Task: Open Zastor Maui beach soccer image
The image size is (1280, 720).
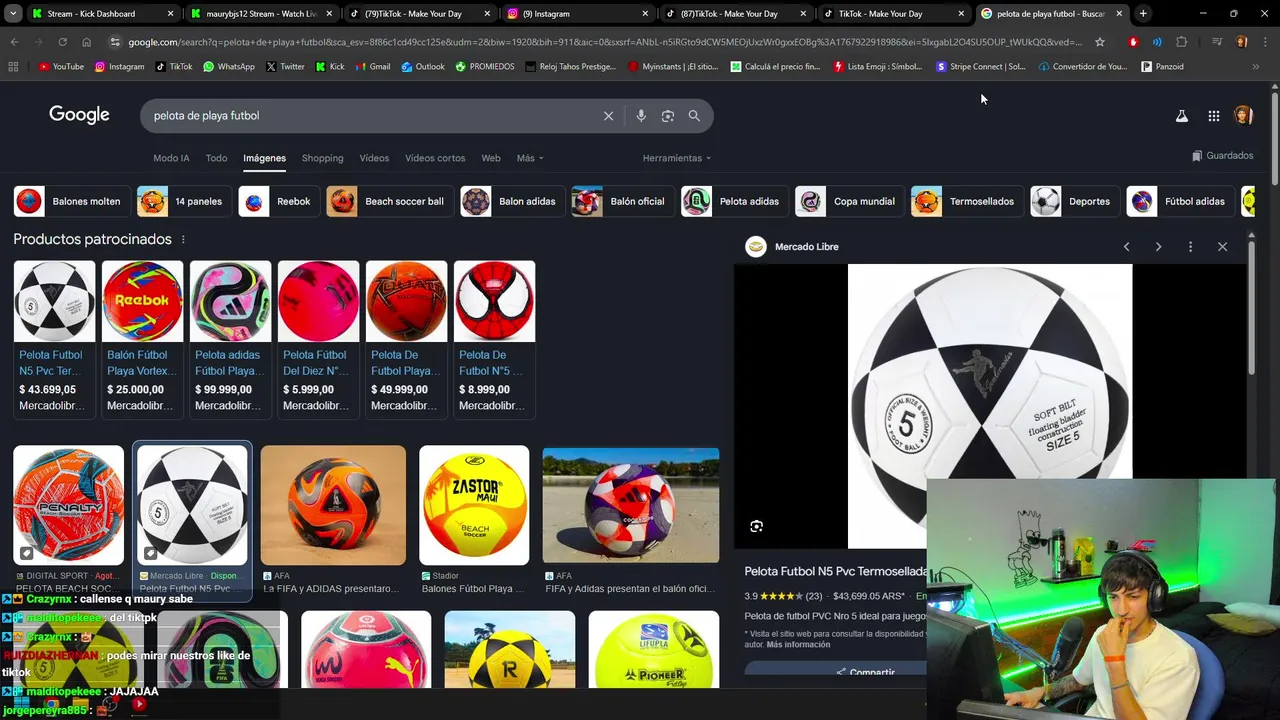Action: (474, 505)
